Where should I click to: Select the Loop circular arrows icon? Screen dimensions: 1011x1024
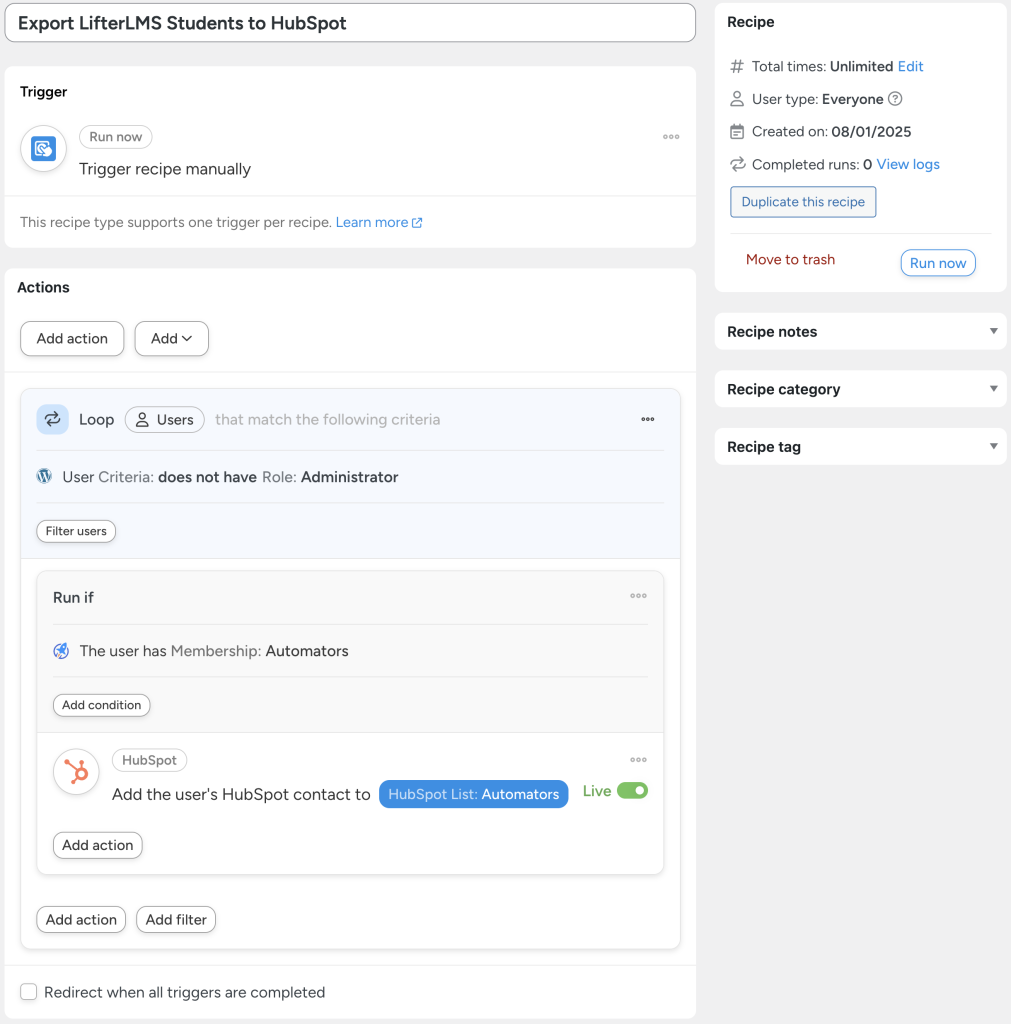click(x=52, y=419)
